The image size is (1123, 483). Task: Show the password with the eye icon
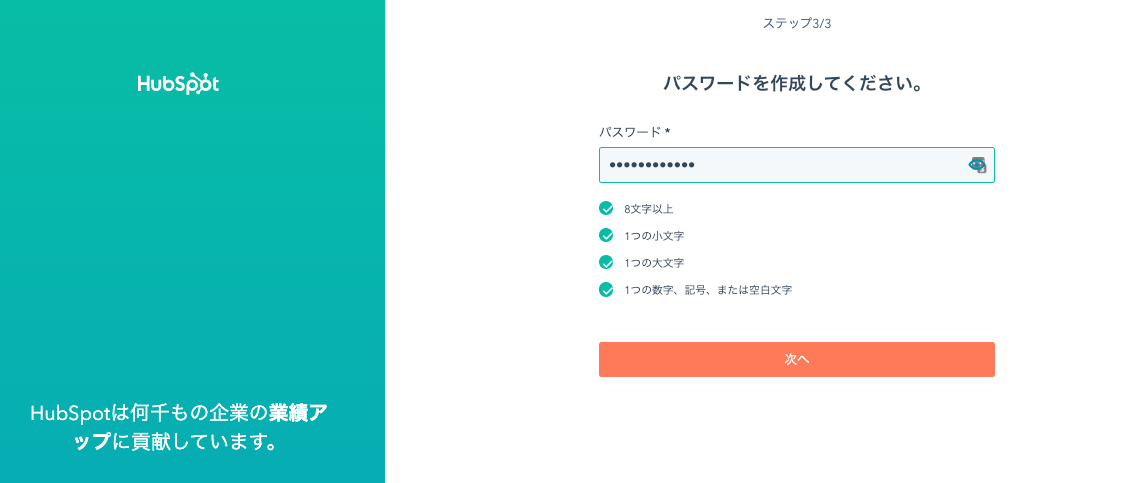(977, 165)
